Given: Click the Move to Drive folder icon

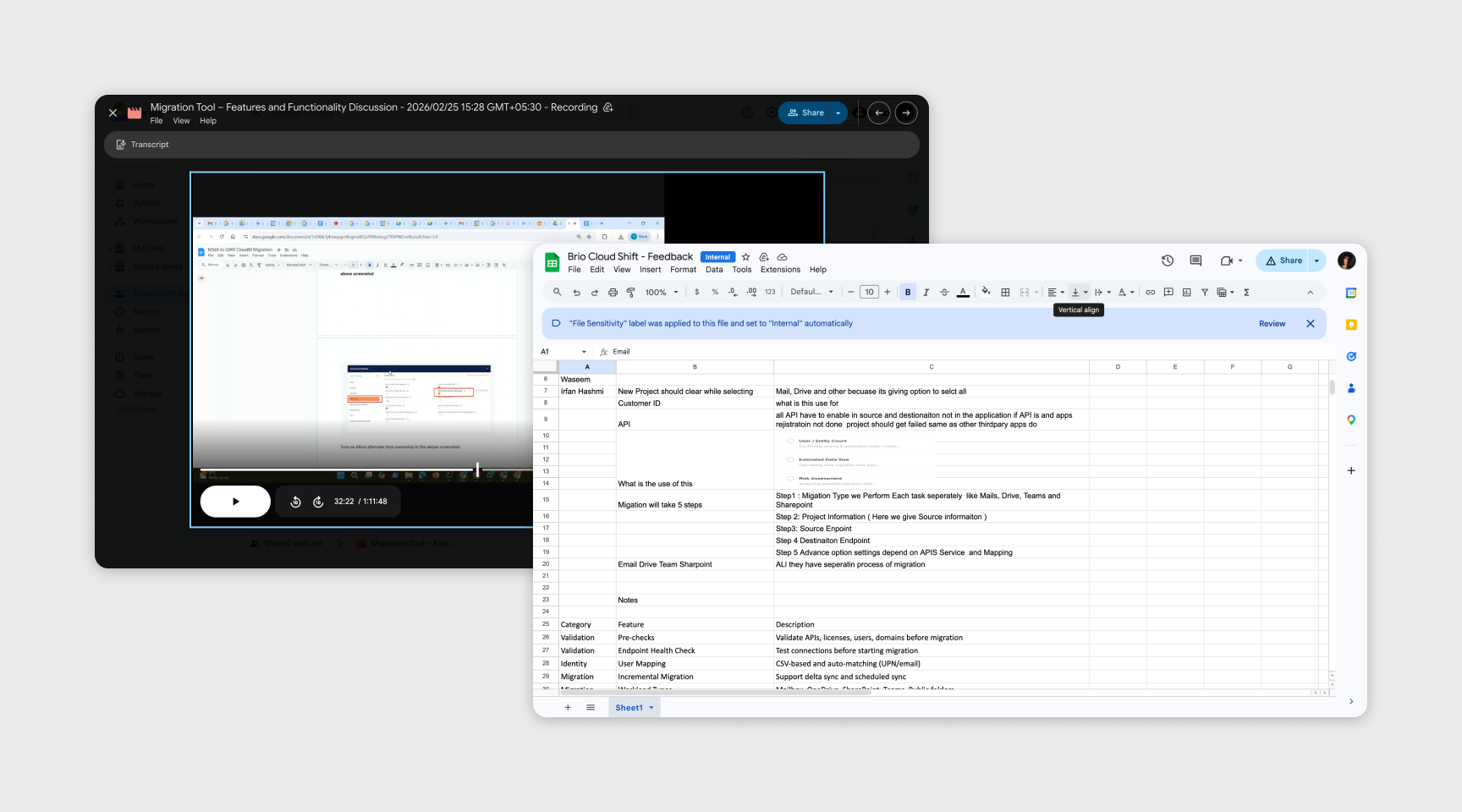Looking at the screenshot, I should 764,257.
